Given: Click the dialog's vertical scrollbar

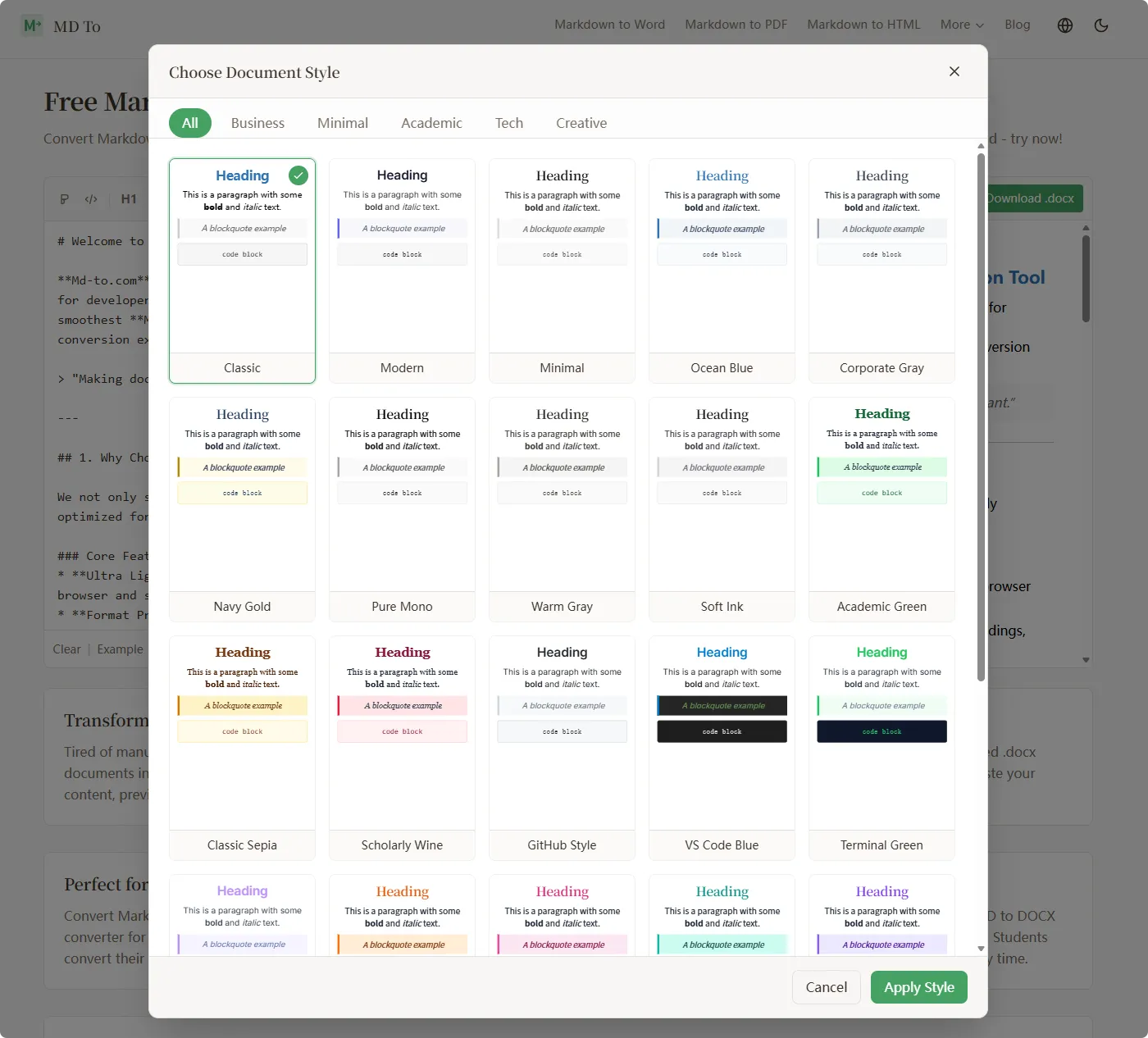Looking at the screenshot, I should pyautogui.click(x=980, y=410).
